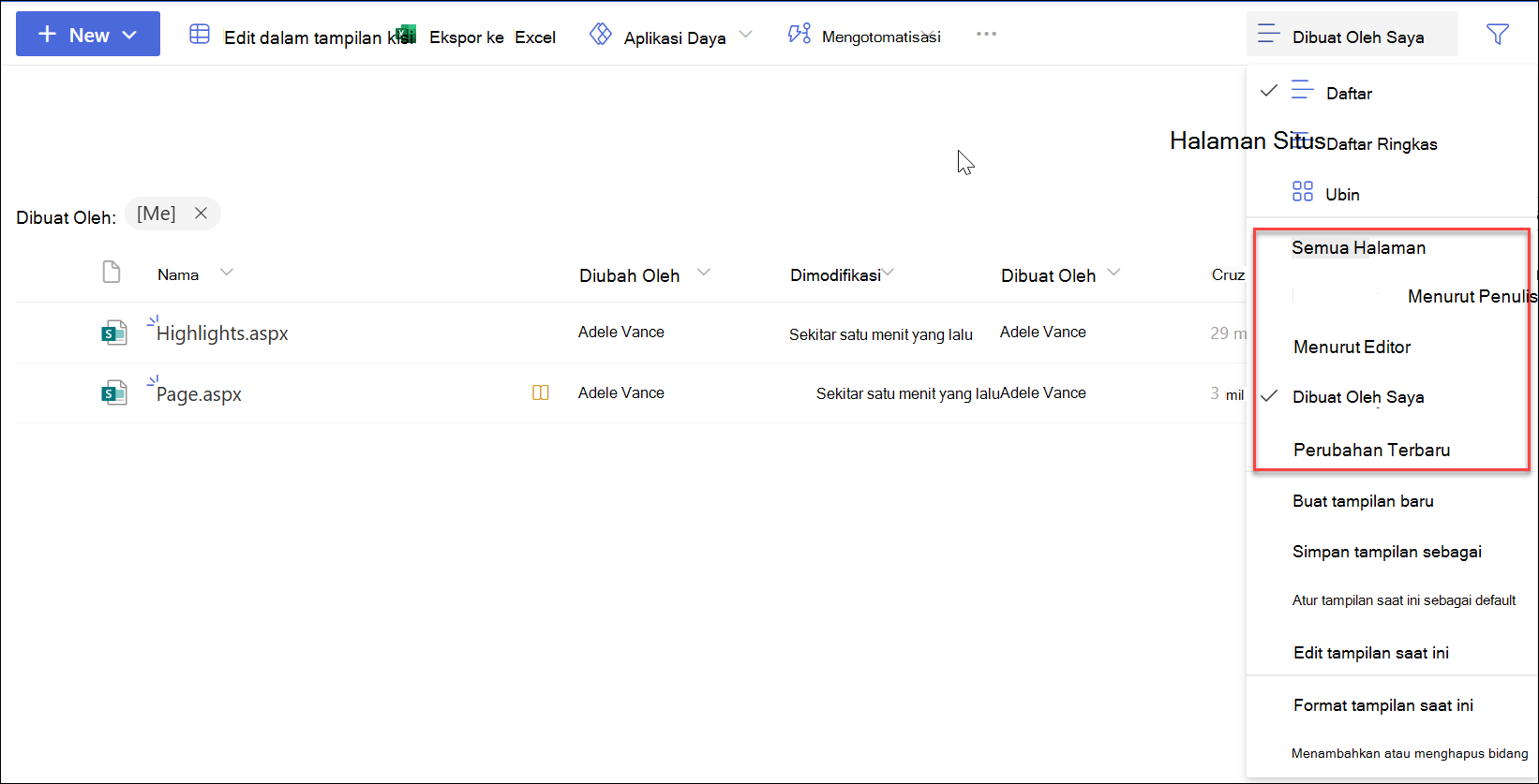Remove the [Me] filter chip

tap(201, 214)
